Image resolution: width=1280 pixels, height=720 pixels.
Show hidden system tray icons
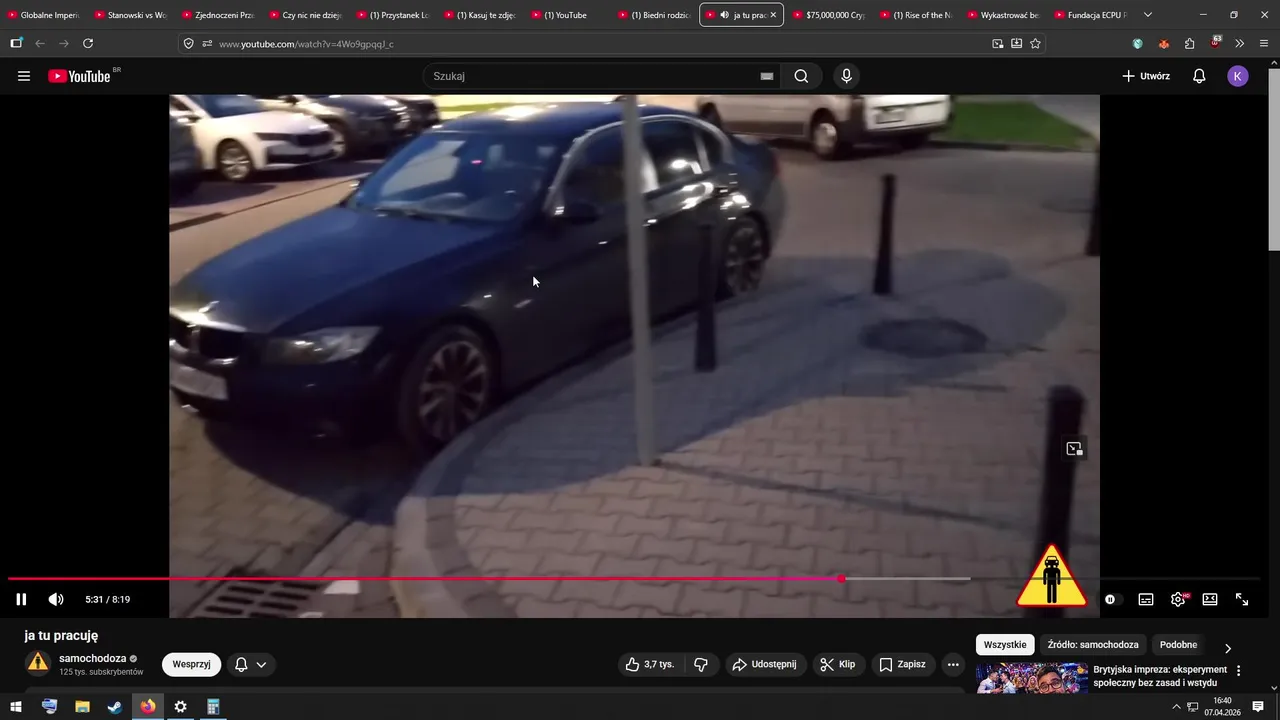[x=1176, y=707]
